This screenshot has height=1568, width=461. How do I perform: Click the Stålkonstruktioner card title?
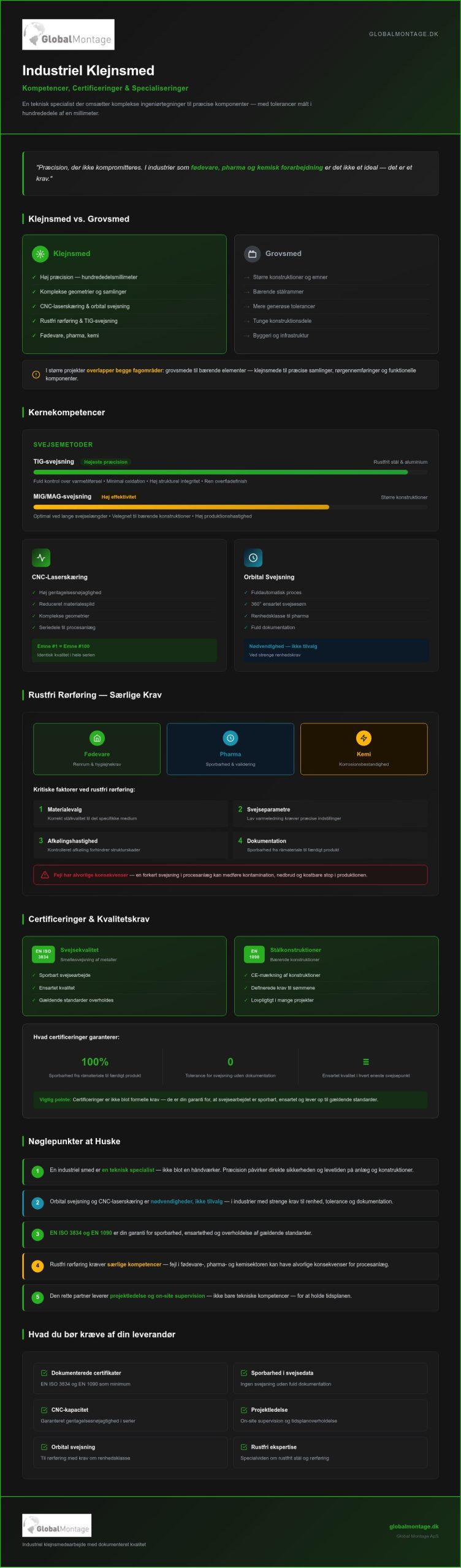[x=295, y=950]
